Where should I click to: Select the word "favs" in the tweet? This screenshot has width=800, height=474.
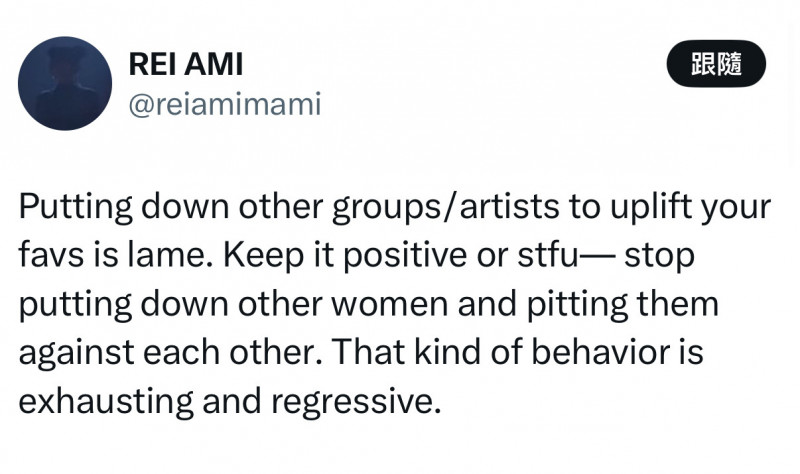coord(50,258)
